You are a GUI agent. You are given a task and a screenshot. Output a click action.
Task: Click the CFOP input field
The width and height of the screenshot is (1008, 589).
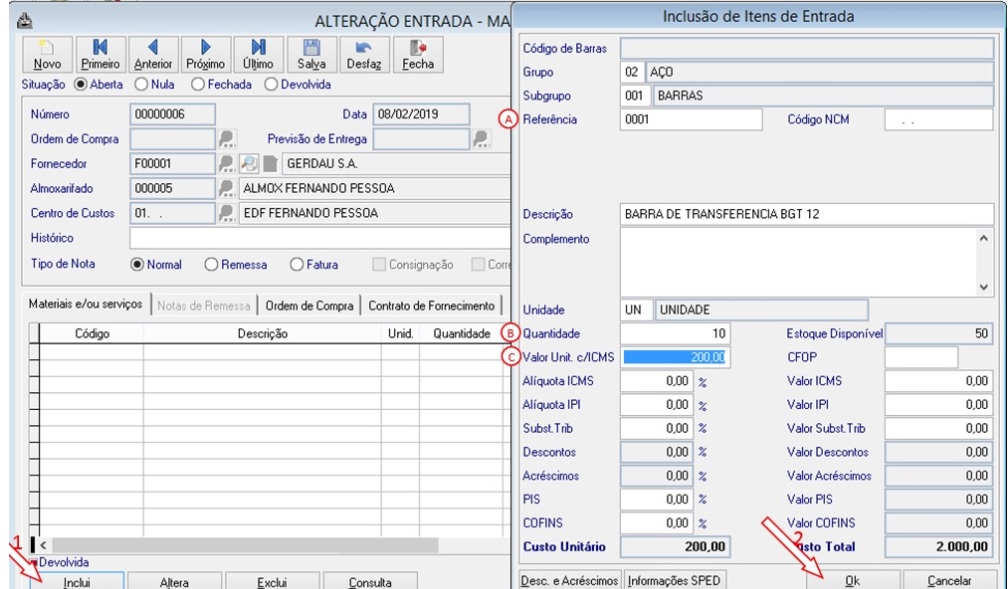coord(921,357)
